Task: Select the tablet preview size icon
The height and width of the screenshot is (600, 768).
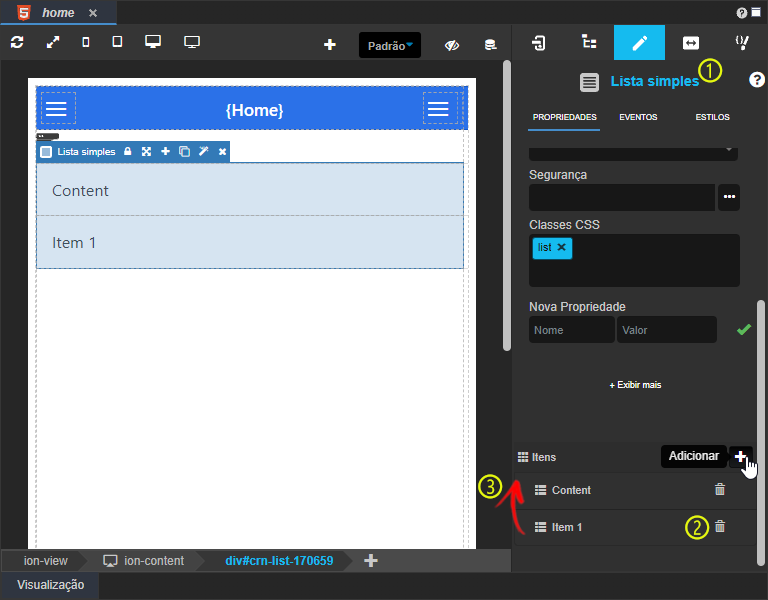Action: [117, 42]
